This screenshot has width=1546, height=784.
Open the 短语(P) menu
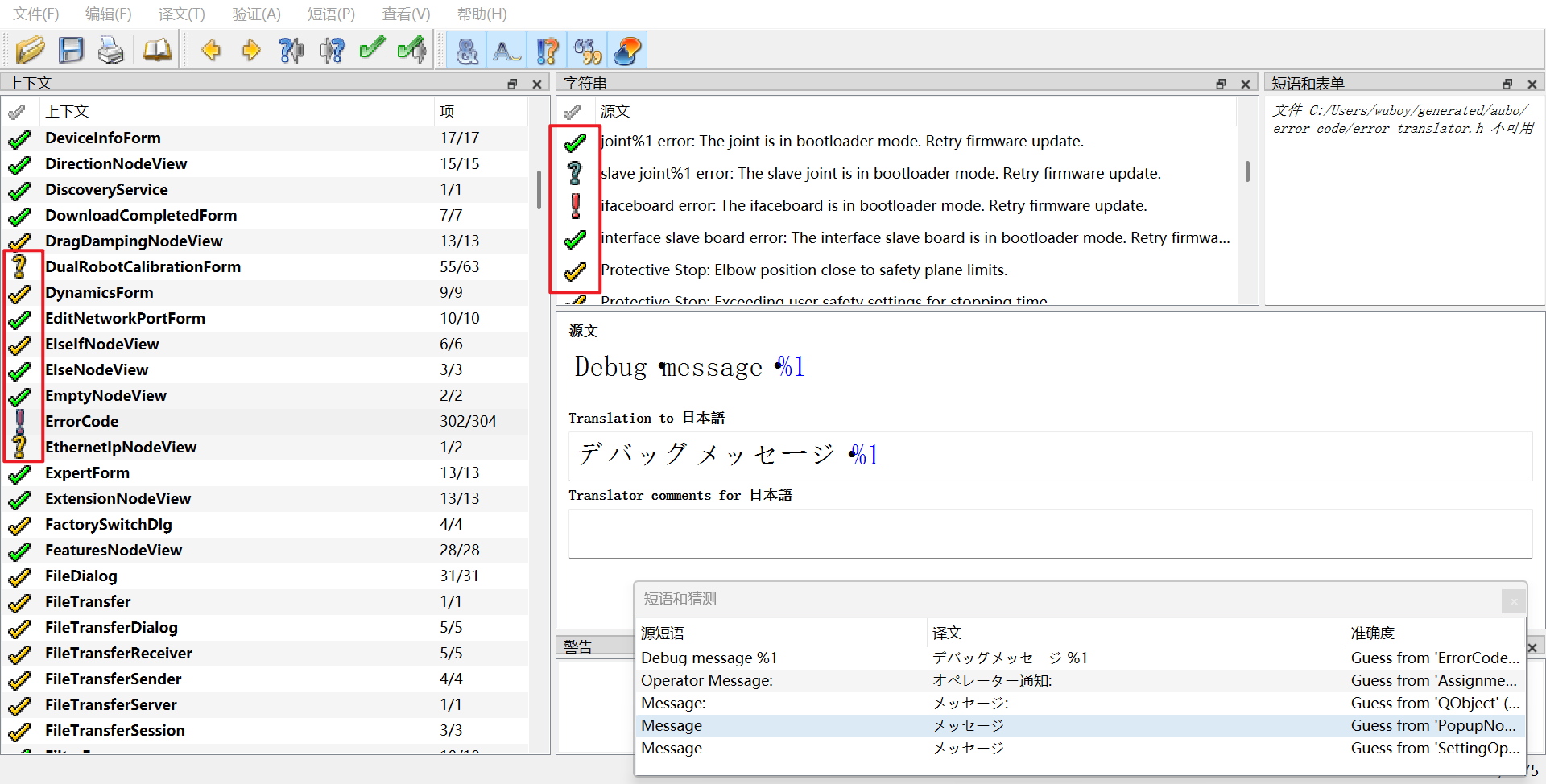click(x=330, y=14)
